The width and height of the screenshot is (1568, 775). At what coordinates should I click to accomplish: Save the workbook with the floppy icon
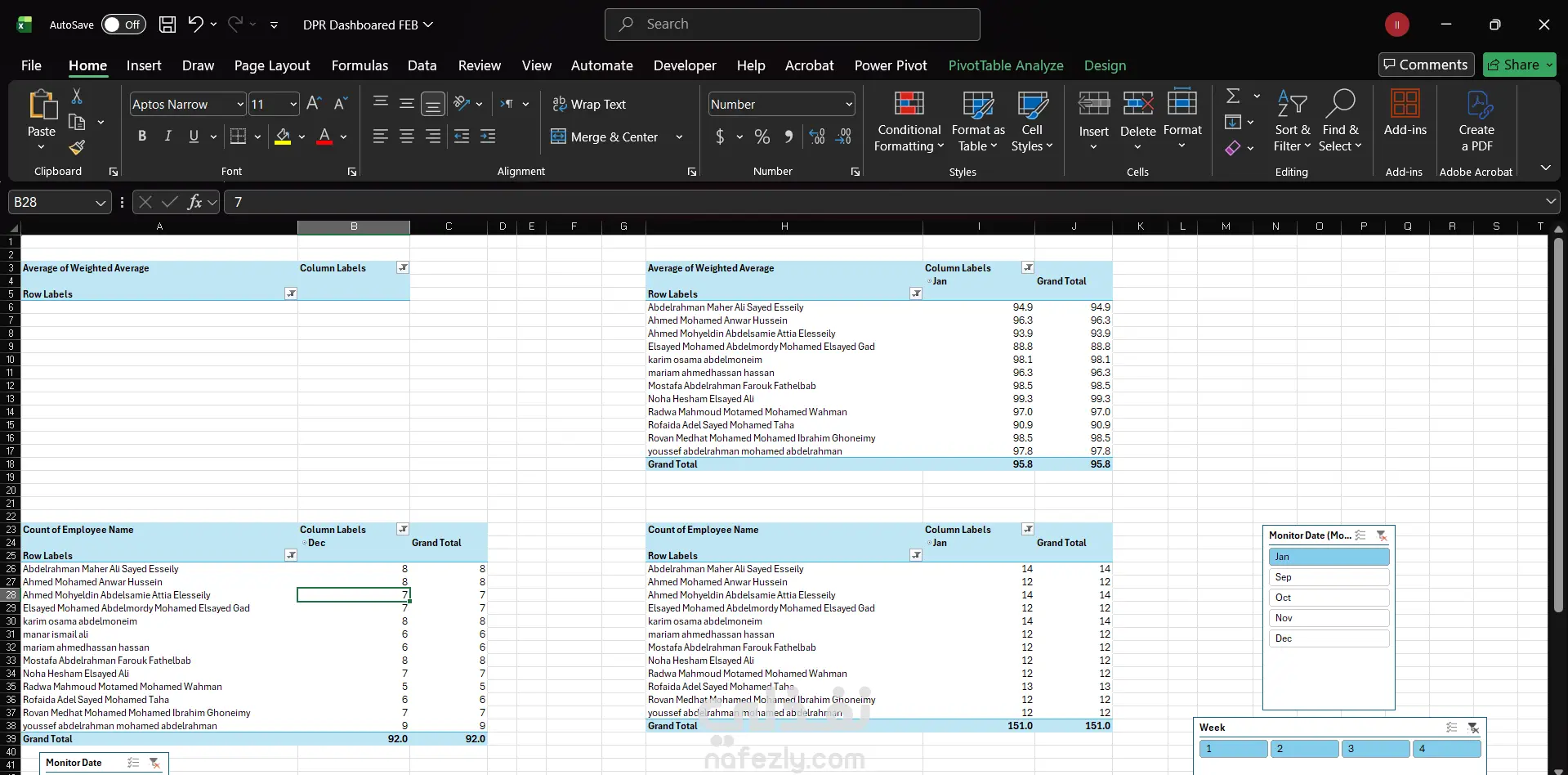[167, 25]
